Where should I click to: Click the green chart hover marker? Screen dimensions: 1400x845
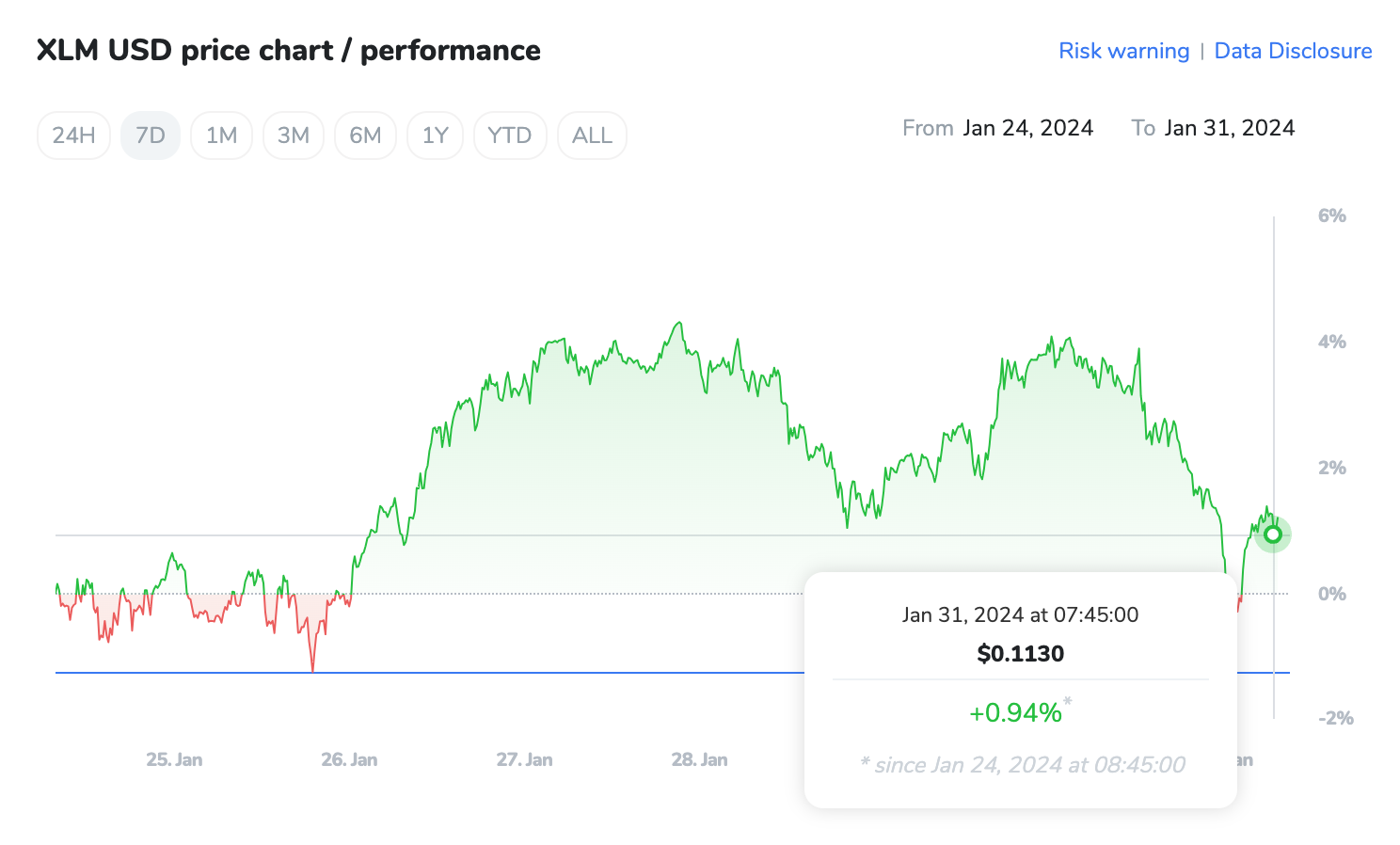point(1273,534)
